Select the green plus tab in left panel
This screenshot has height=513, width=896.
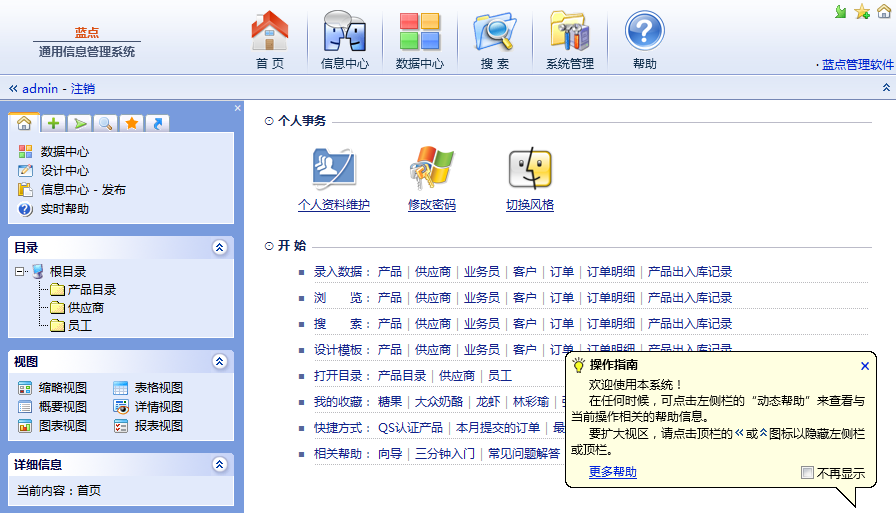[53, 123]
